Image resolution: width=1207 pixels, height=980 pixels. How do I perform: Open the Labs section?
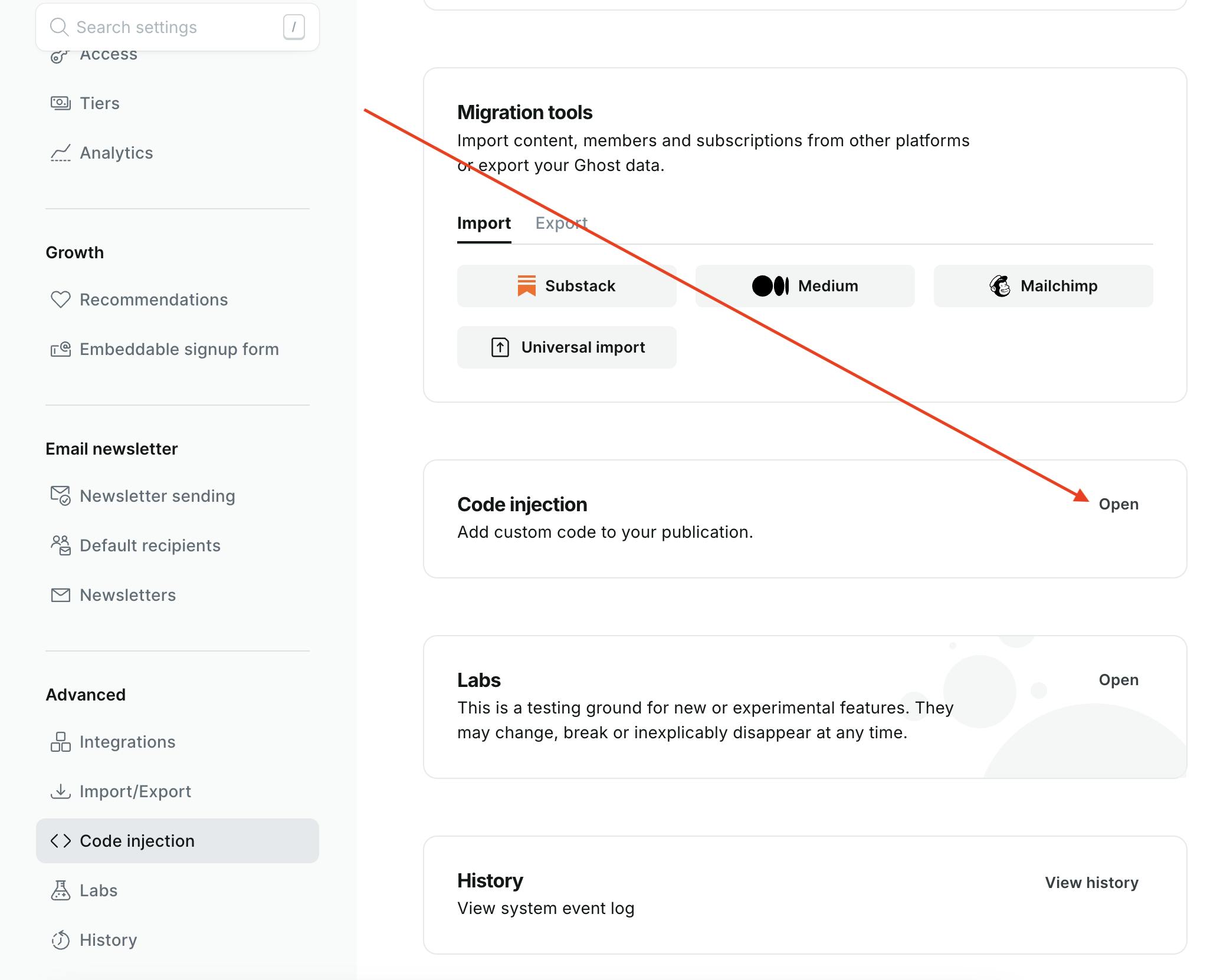(1118, 680)
